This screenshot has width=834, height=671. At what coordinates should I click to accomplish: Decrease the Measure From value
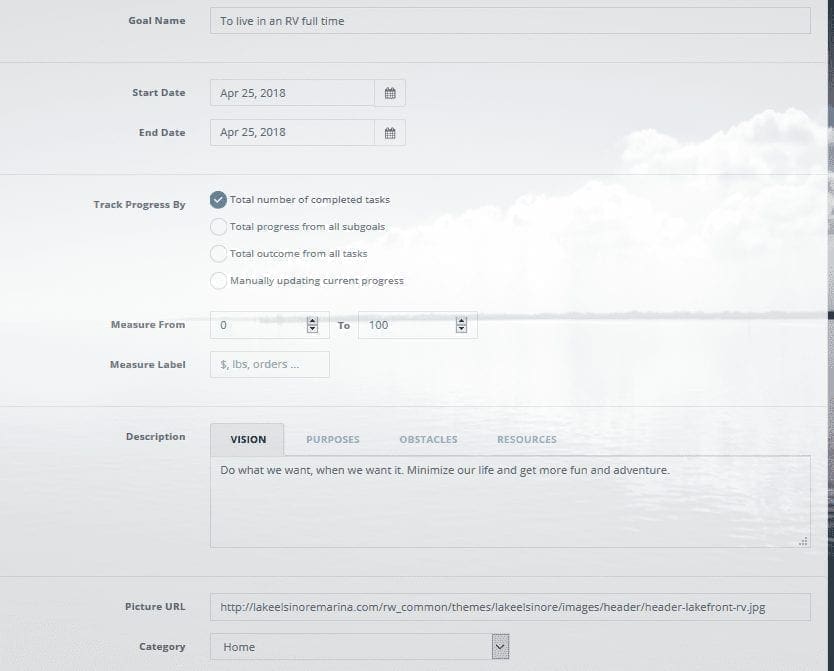pos(312,329)
